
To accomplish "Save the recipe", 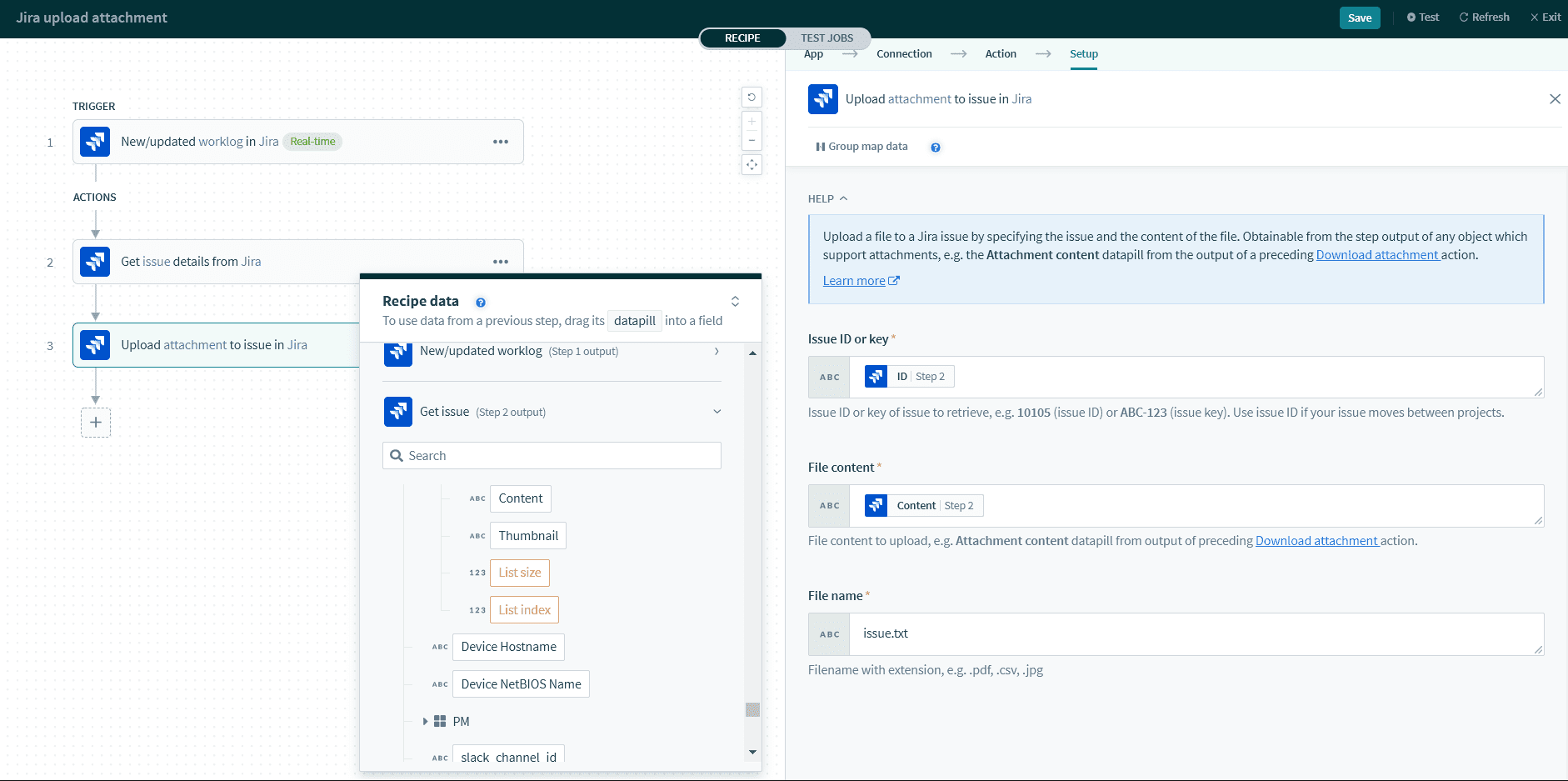I will point(1359,17).
